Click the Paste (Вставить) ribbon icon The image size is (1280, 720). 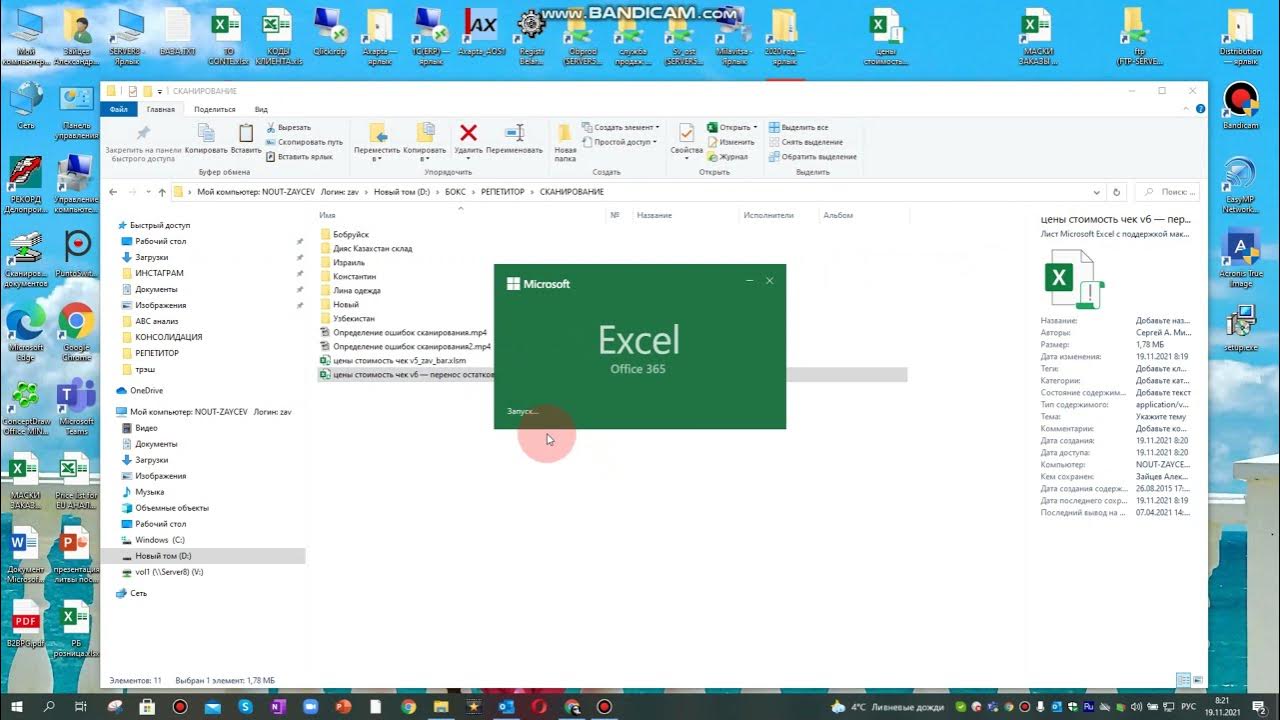(x=245, y=138)
